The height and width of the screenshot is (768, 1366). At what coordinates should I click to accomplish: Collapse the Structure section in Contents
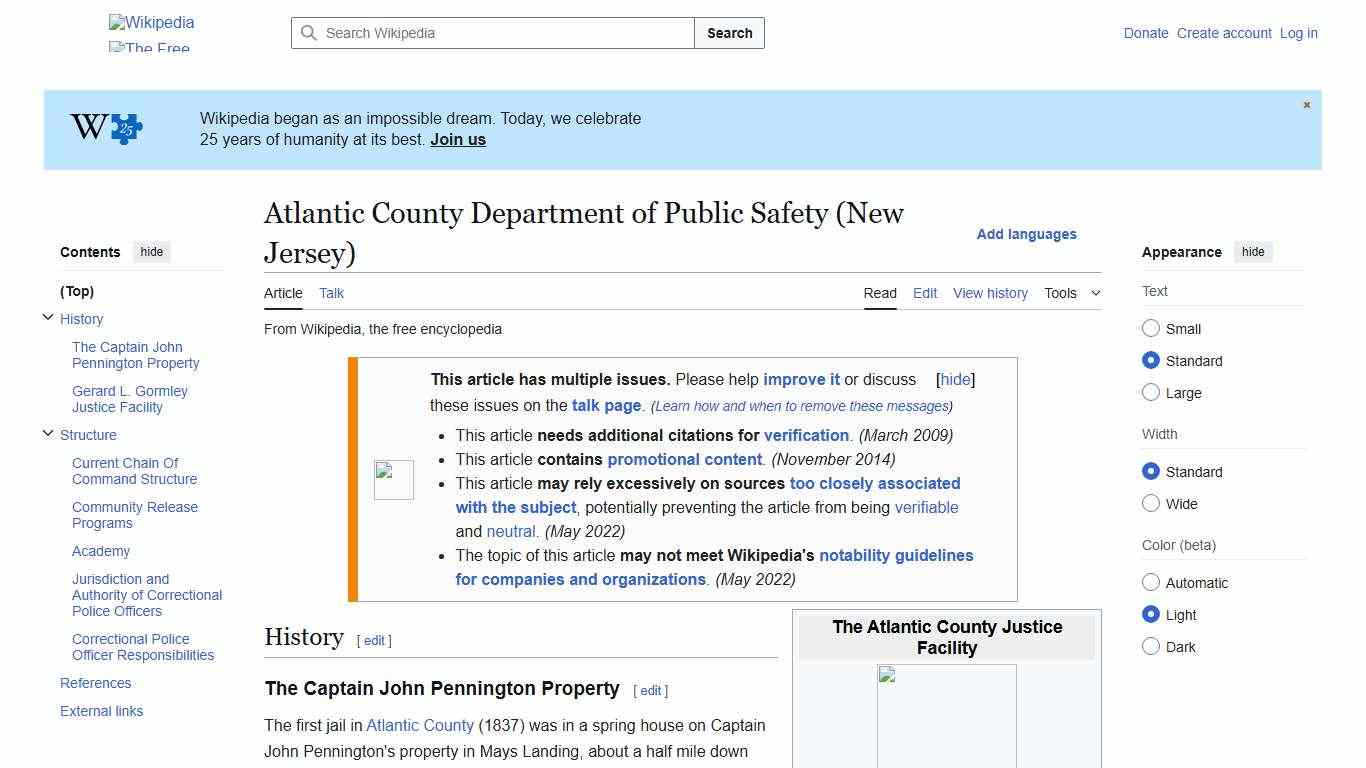tap(48, 433)
